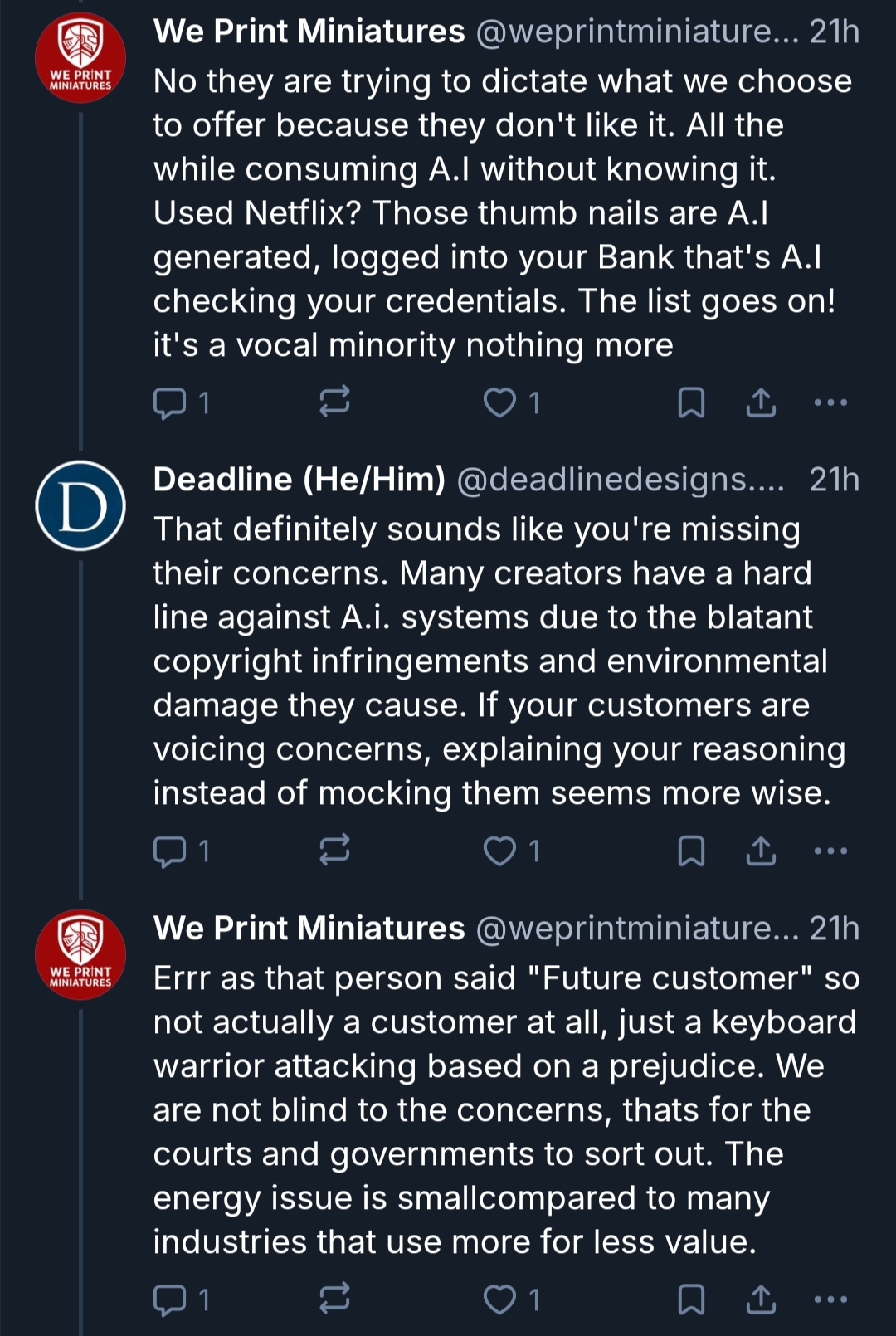Like the "Future customer" reply post
This screenshot has width=896, height=1336.
(x=499, y=1299)
